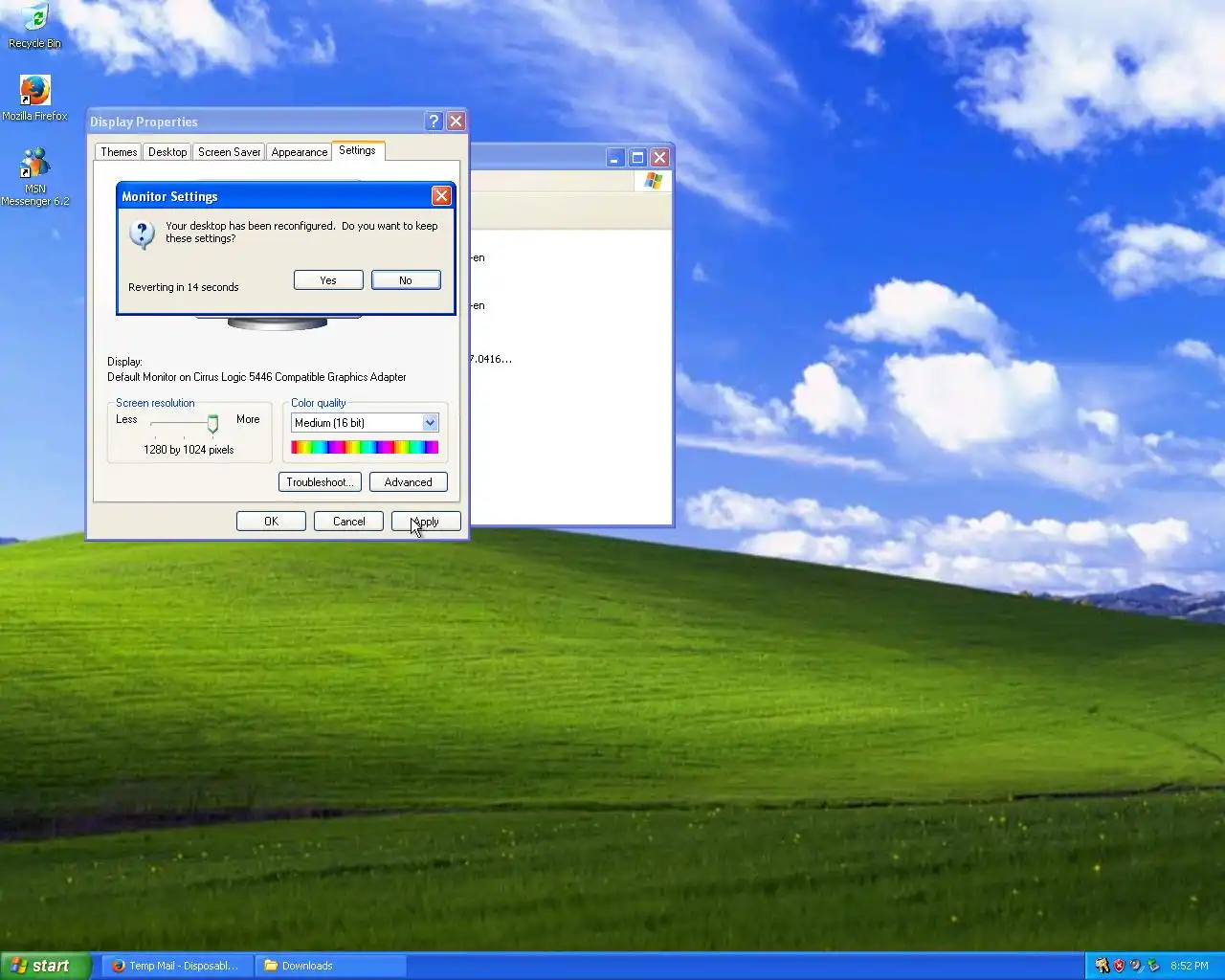
Task: Click the Medium (16 bit) combo box
Action: coord(365,422)
